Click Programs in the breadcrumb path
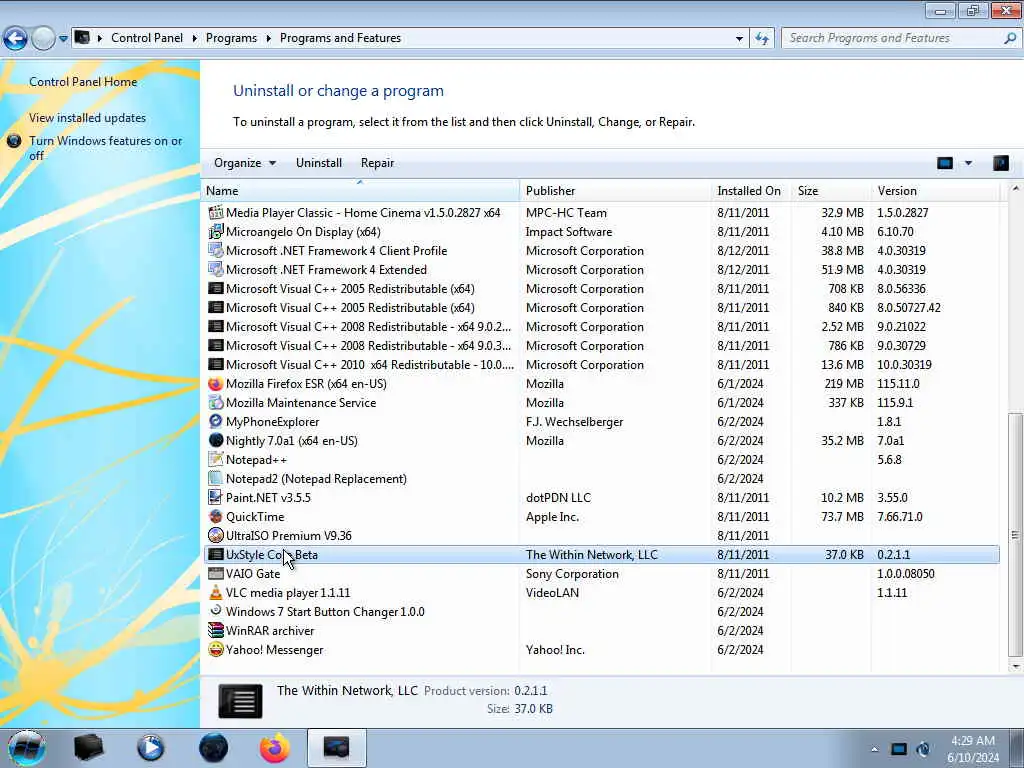Viewport: 1024px width, 768px height. coord(231,39)
